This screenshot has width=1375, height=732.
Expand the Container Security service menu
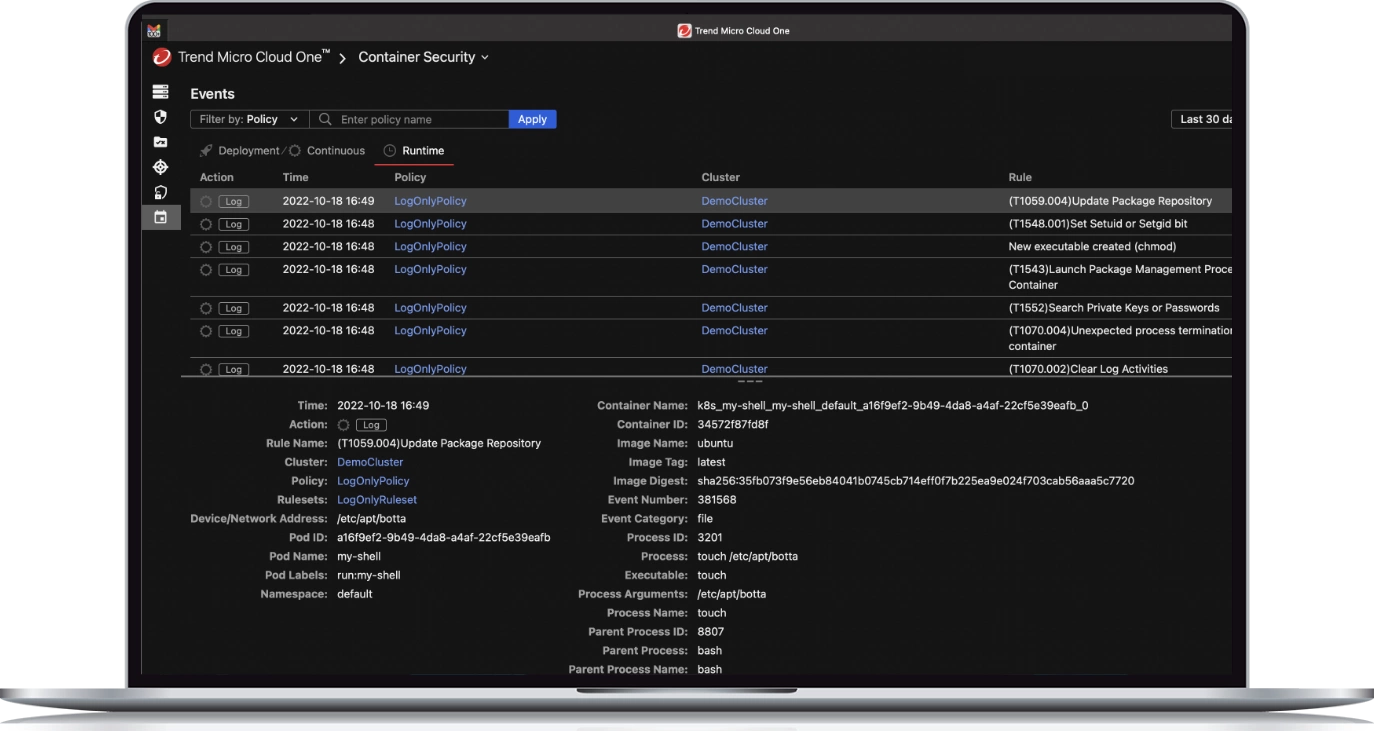(424, 57)
